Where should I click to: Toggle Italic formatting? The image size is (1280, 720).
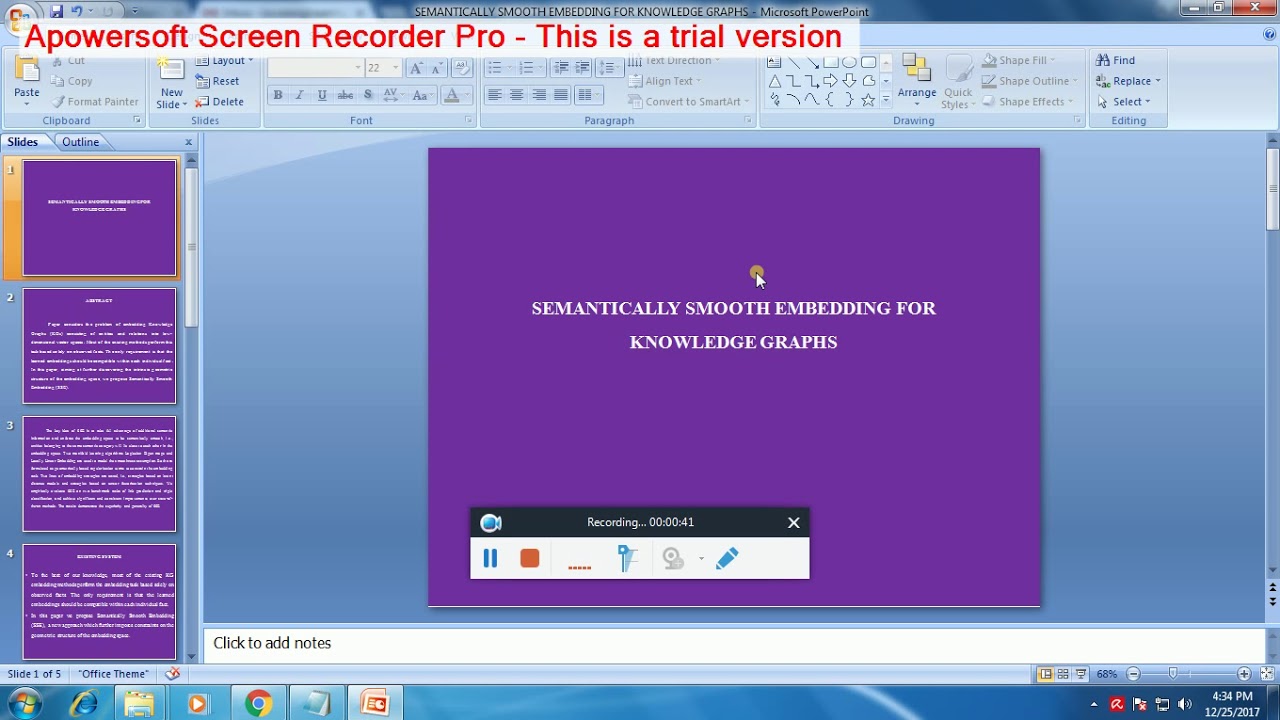(x=299, y=95)
